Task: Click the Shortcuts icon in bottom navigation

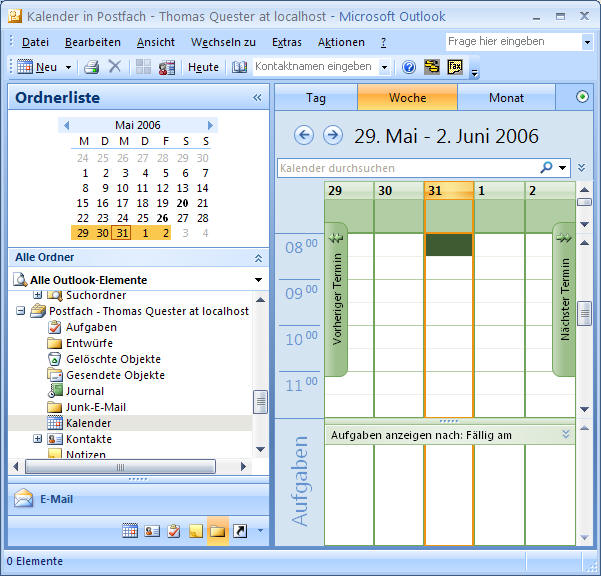Action: [x=240, y=531]
